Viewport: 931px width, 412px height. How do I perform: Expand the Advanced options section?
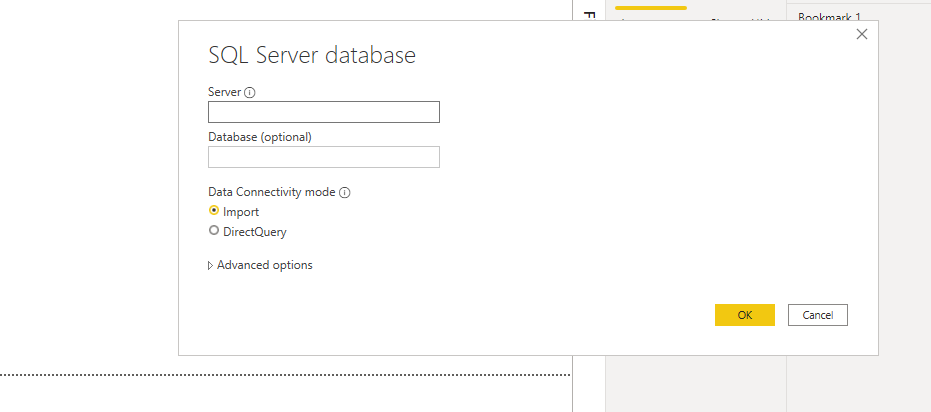point(260,265)
